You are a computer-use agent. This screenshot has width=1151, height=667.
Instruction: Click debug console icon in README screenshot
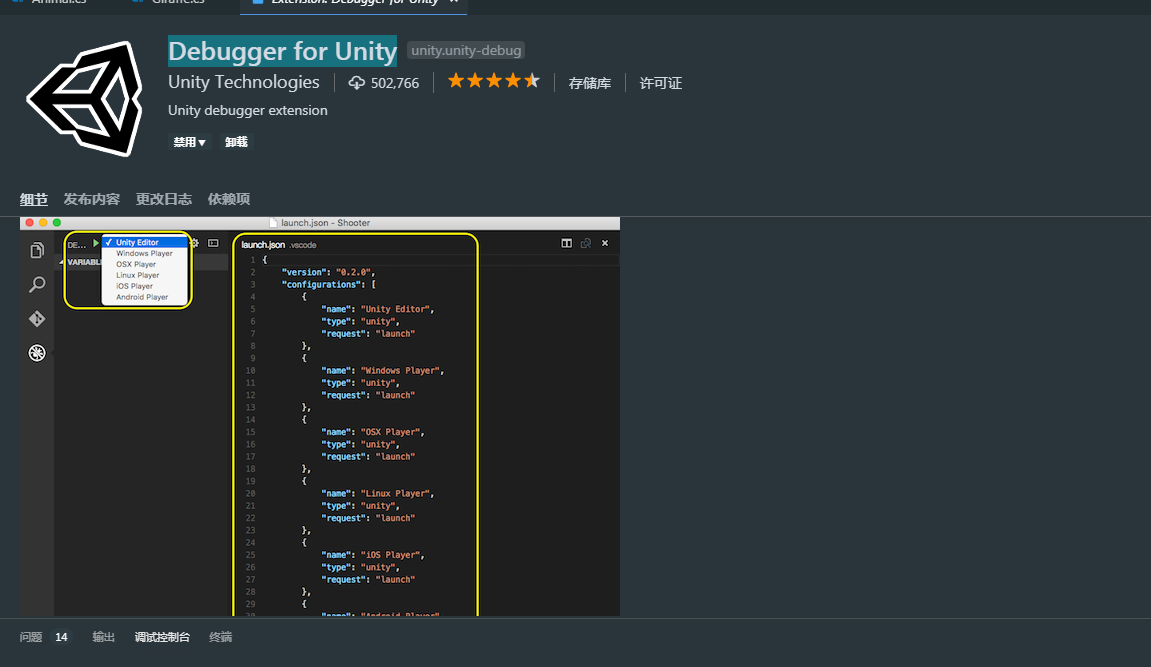coord(213,243)
